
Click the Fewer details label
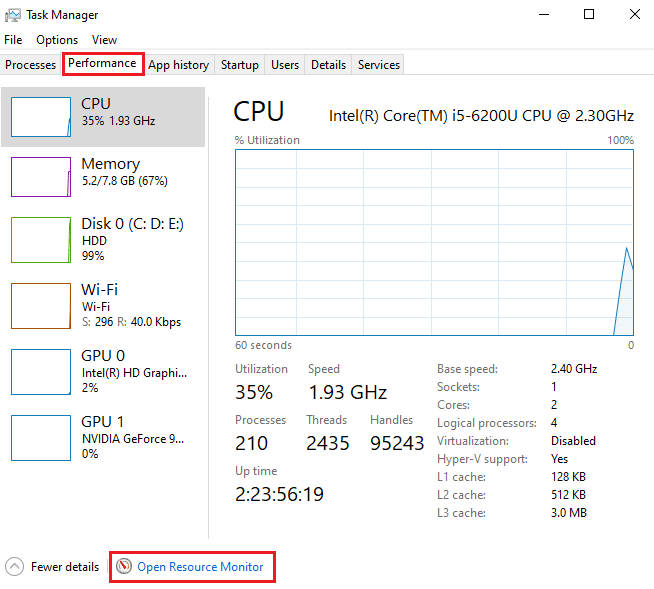coord(65,566)
